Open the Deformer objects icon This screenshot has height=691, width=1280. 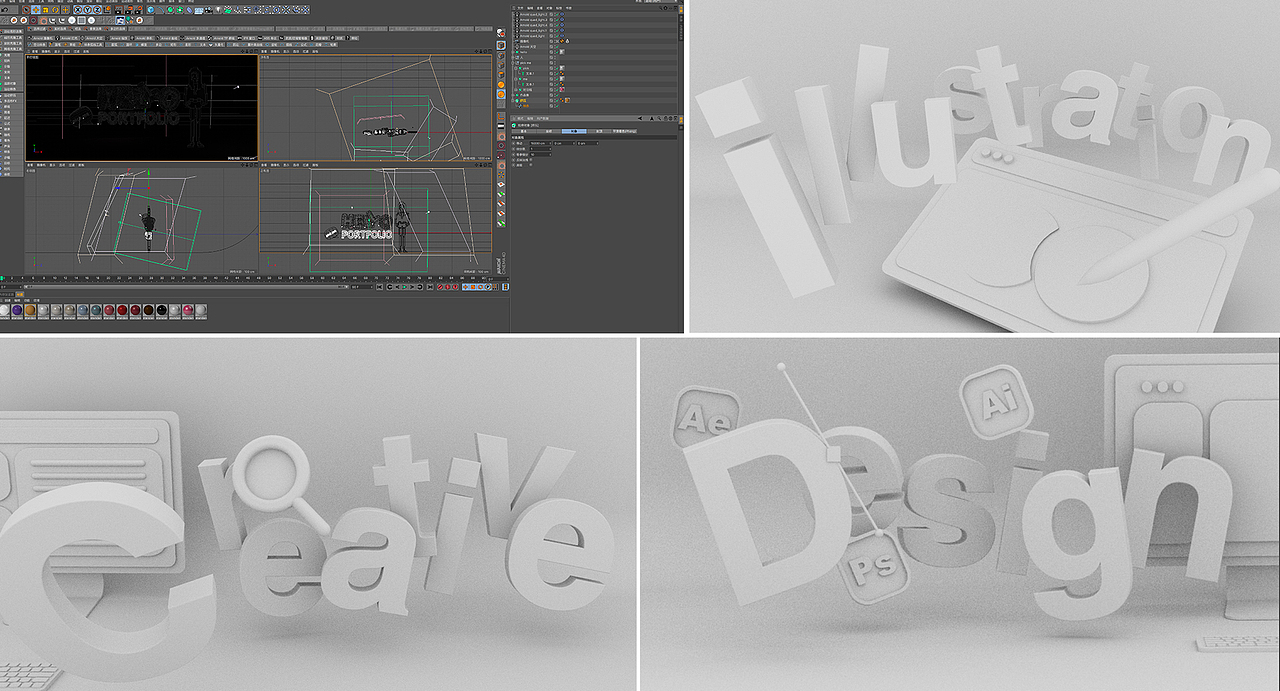point(190,10)
